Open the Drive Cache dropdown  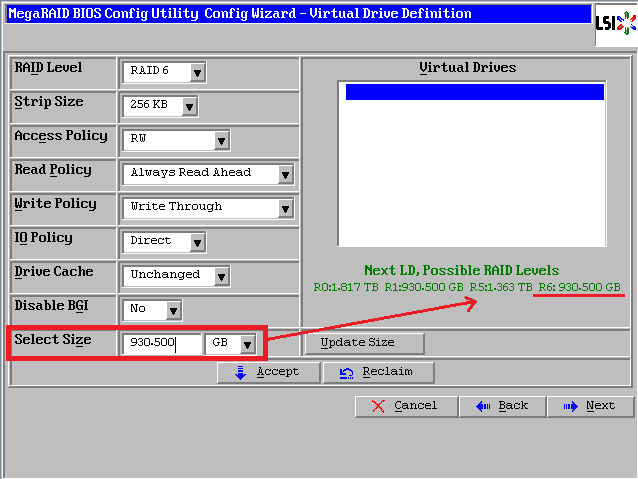tap(221, 276)
